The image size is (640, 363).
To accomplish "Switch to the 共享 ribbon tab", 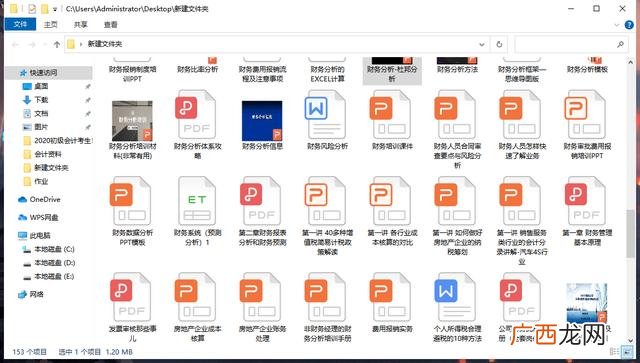I will 80,24.
